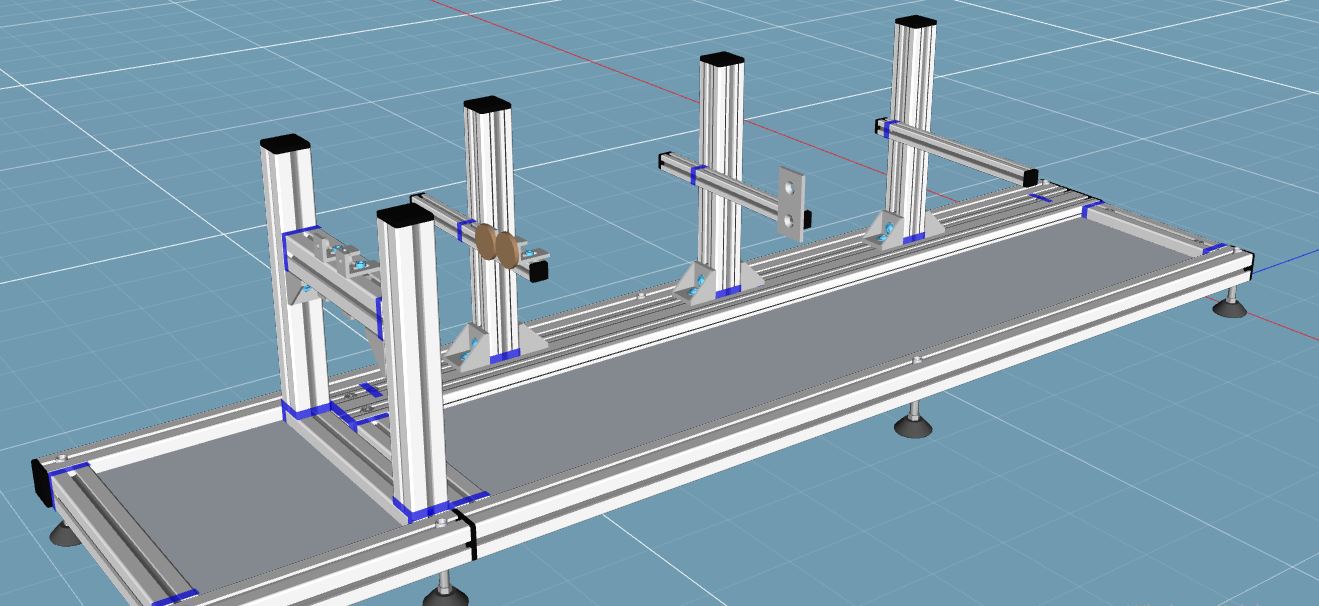The image size is (1319, 606).
Task: Click the leveling foot at bottom front edge
Action: tap(445, 594)
